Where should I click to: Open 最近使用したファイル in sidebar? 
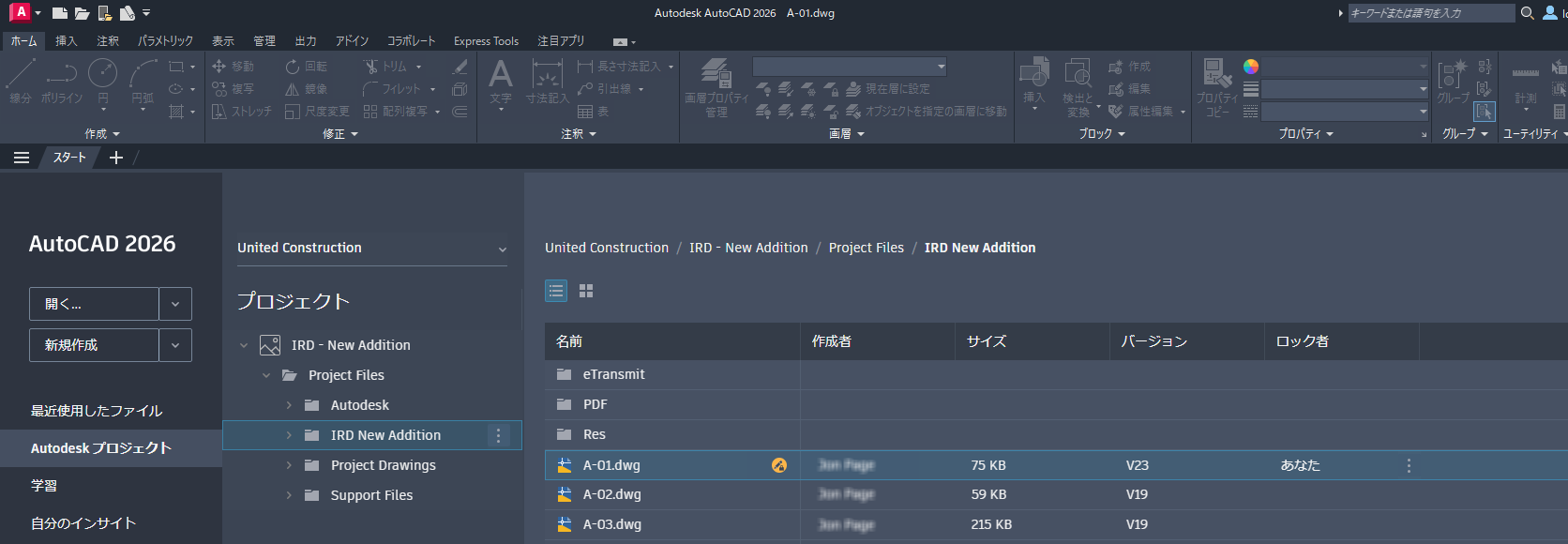pos(97,411)
